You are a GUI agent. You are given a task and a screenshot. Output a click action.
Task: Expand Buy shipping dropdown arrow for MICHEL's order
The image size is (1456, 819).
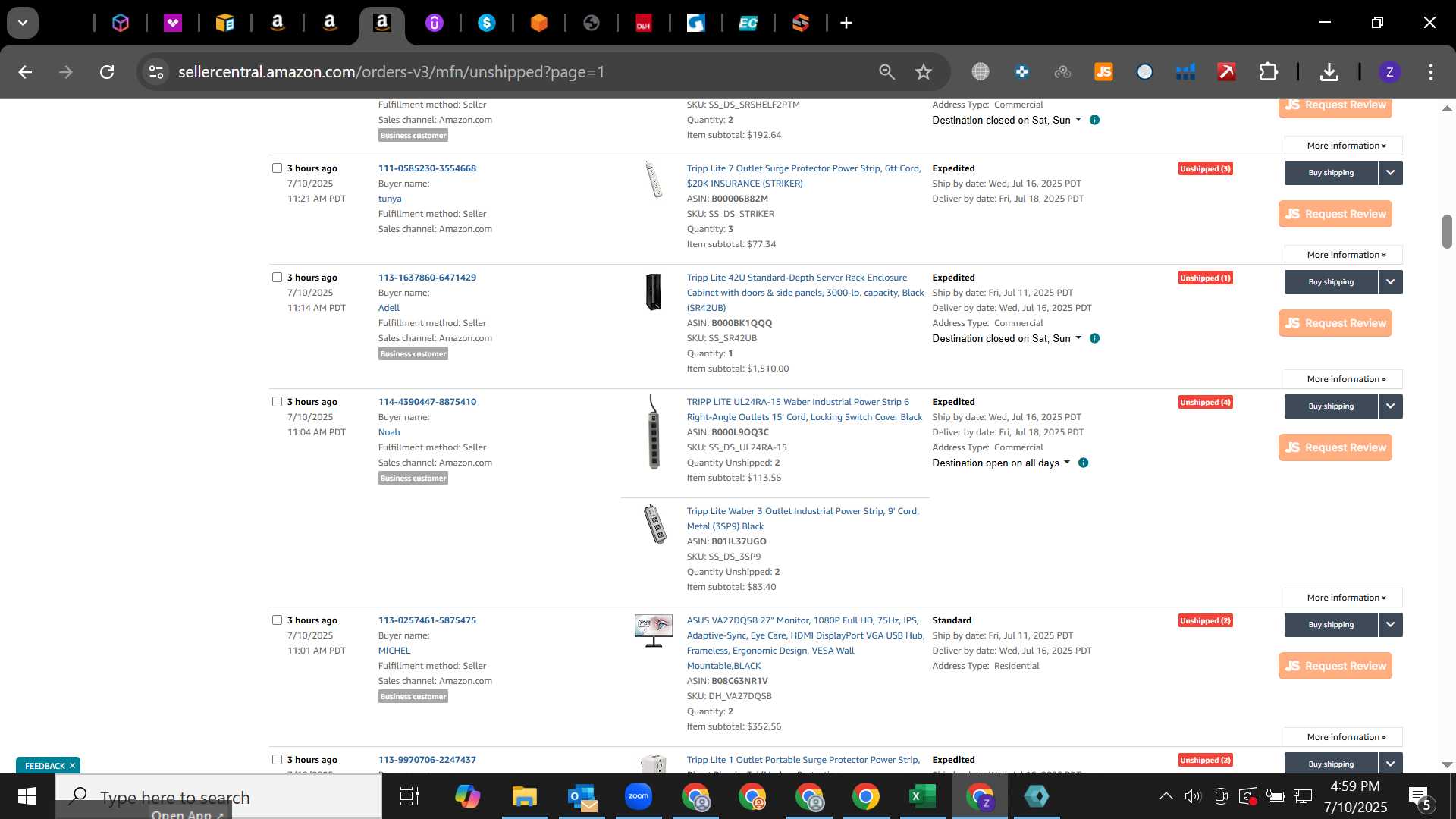pos(1391,625)
